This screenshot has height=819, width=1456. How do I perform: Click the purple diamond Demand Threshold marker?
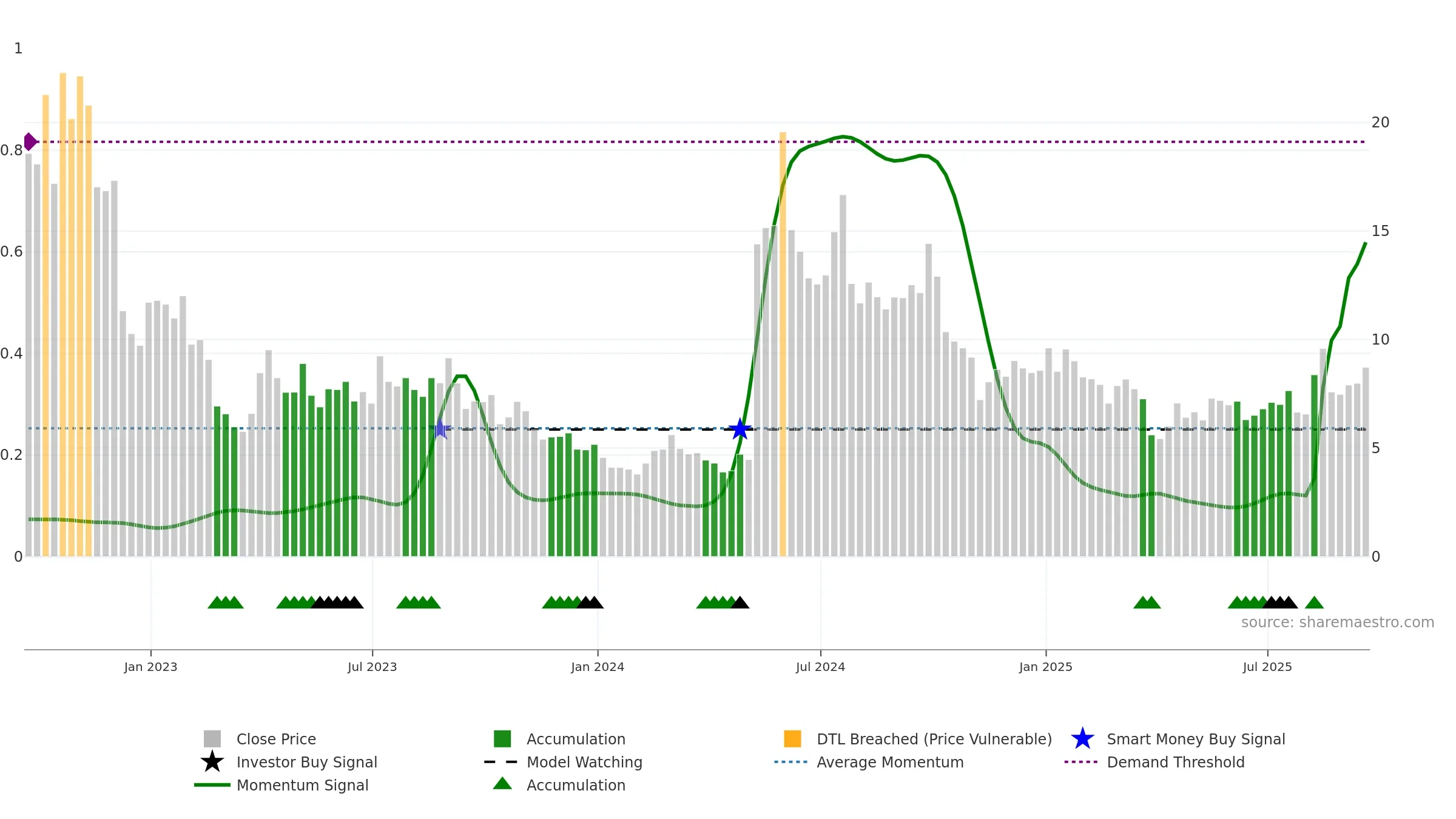click(30, 142)
